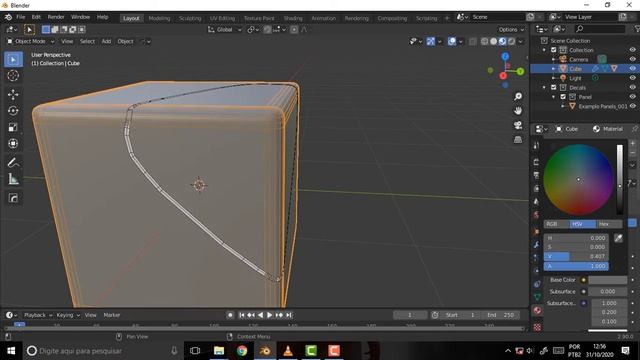Open the overlays options dropdown arrow
Viewport: 640px width, 360px height.
[461, 41]
